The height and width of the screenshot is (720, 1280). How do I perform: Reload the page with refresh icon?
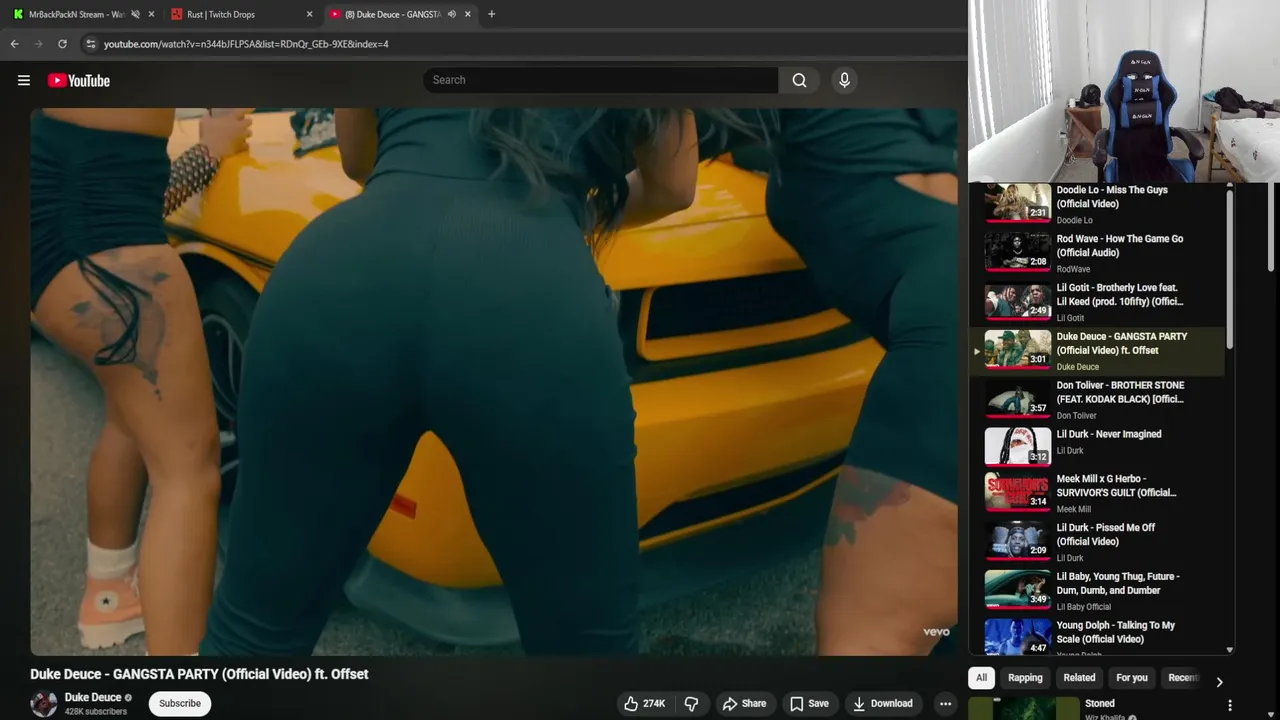(62, 44)
